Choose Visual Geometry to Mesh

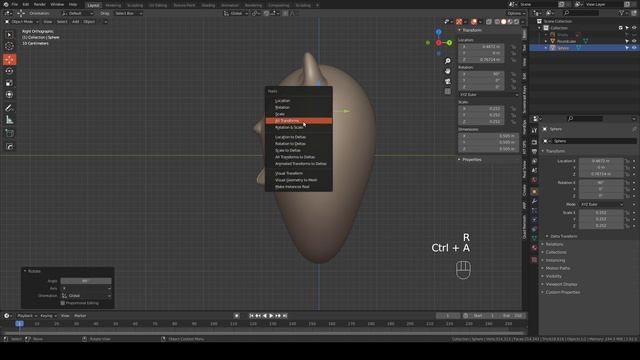298,180
